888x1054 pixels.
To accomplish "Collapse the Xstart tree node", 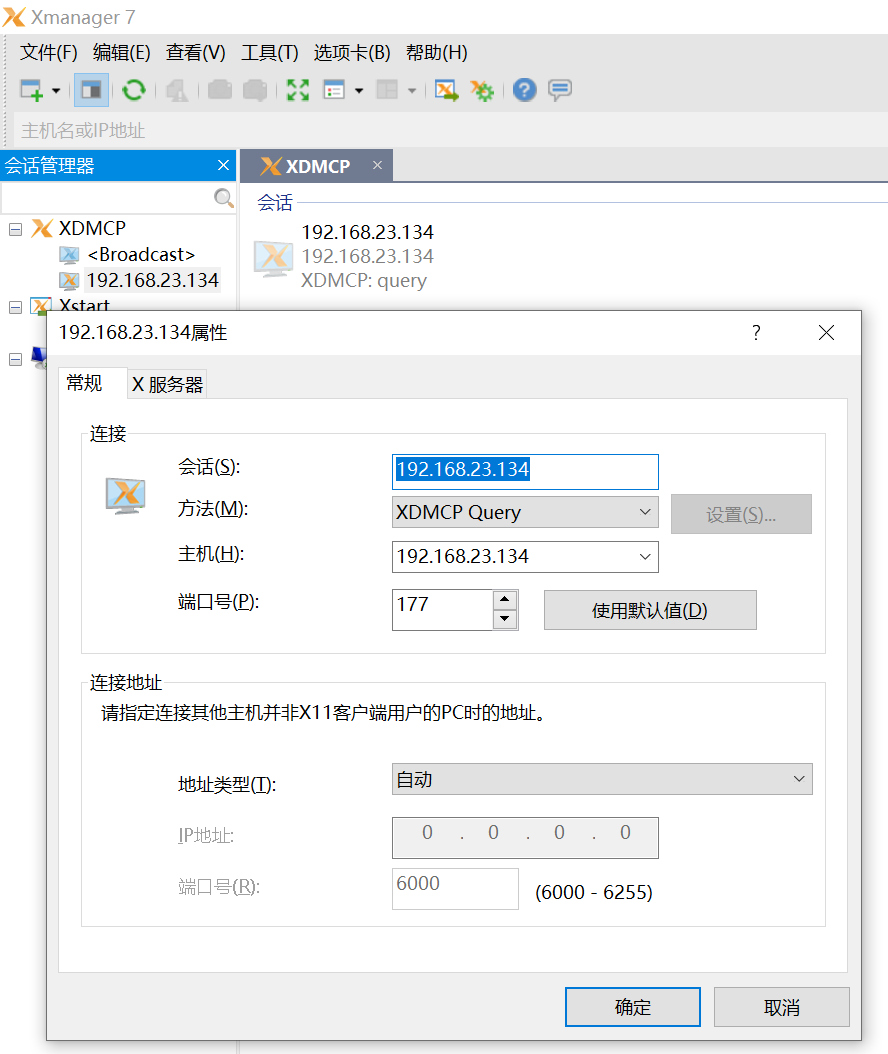I will (15, 307).
